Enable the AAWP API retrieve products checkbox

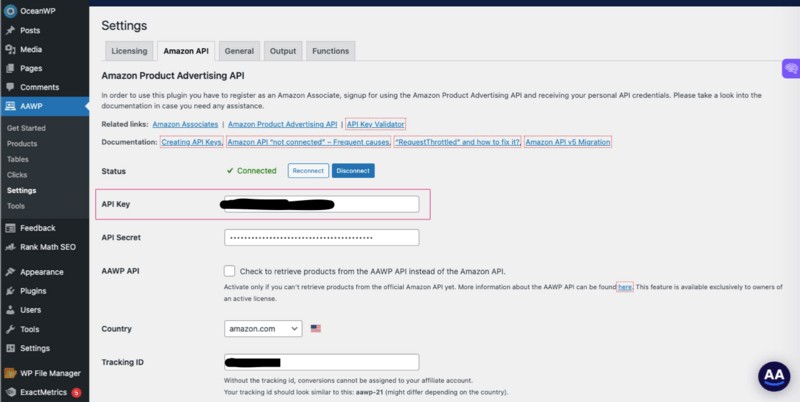click(230, 271)
